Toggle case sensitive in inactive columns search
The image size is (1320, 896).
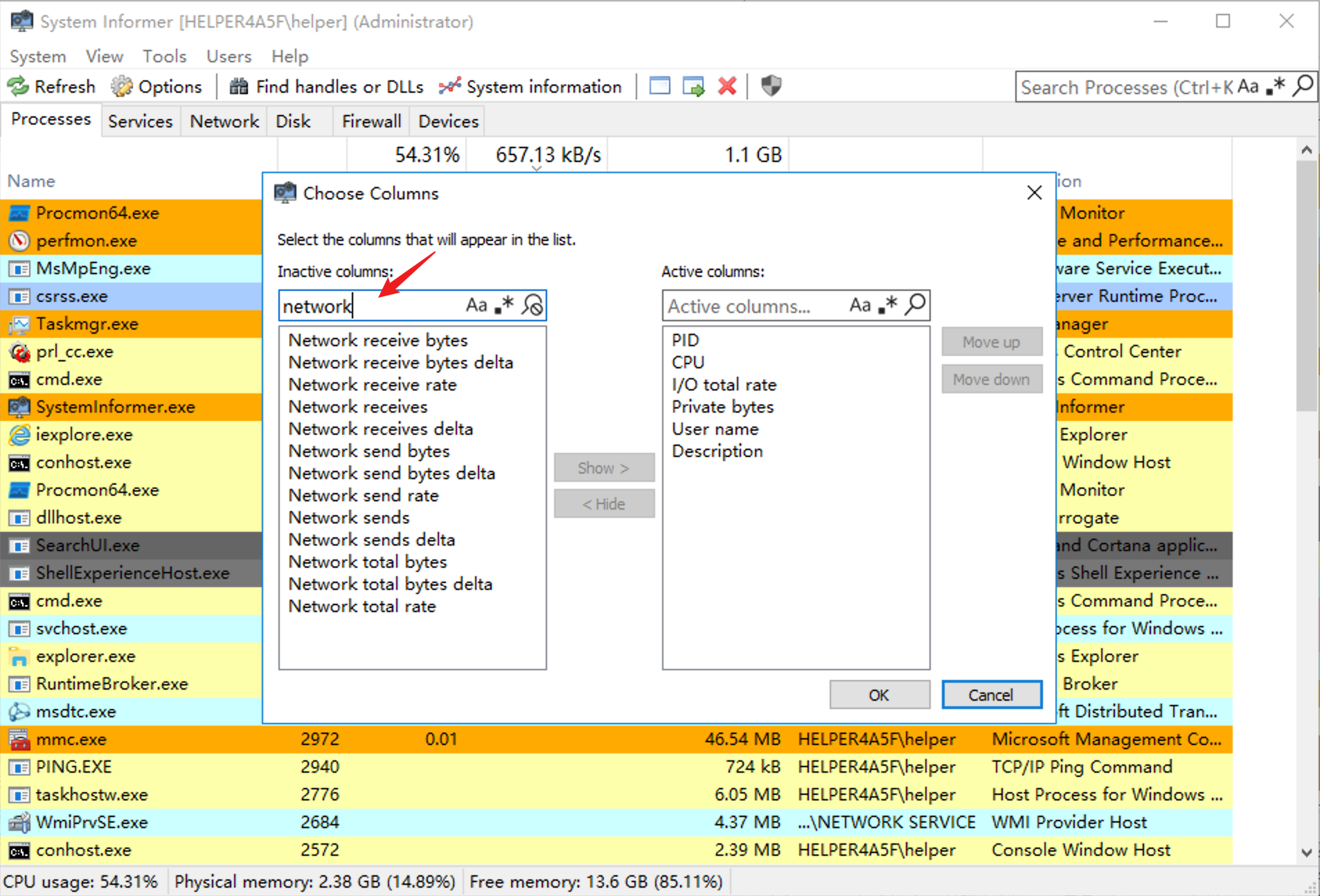tap(476, 305)
